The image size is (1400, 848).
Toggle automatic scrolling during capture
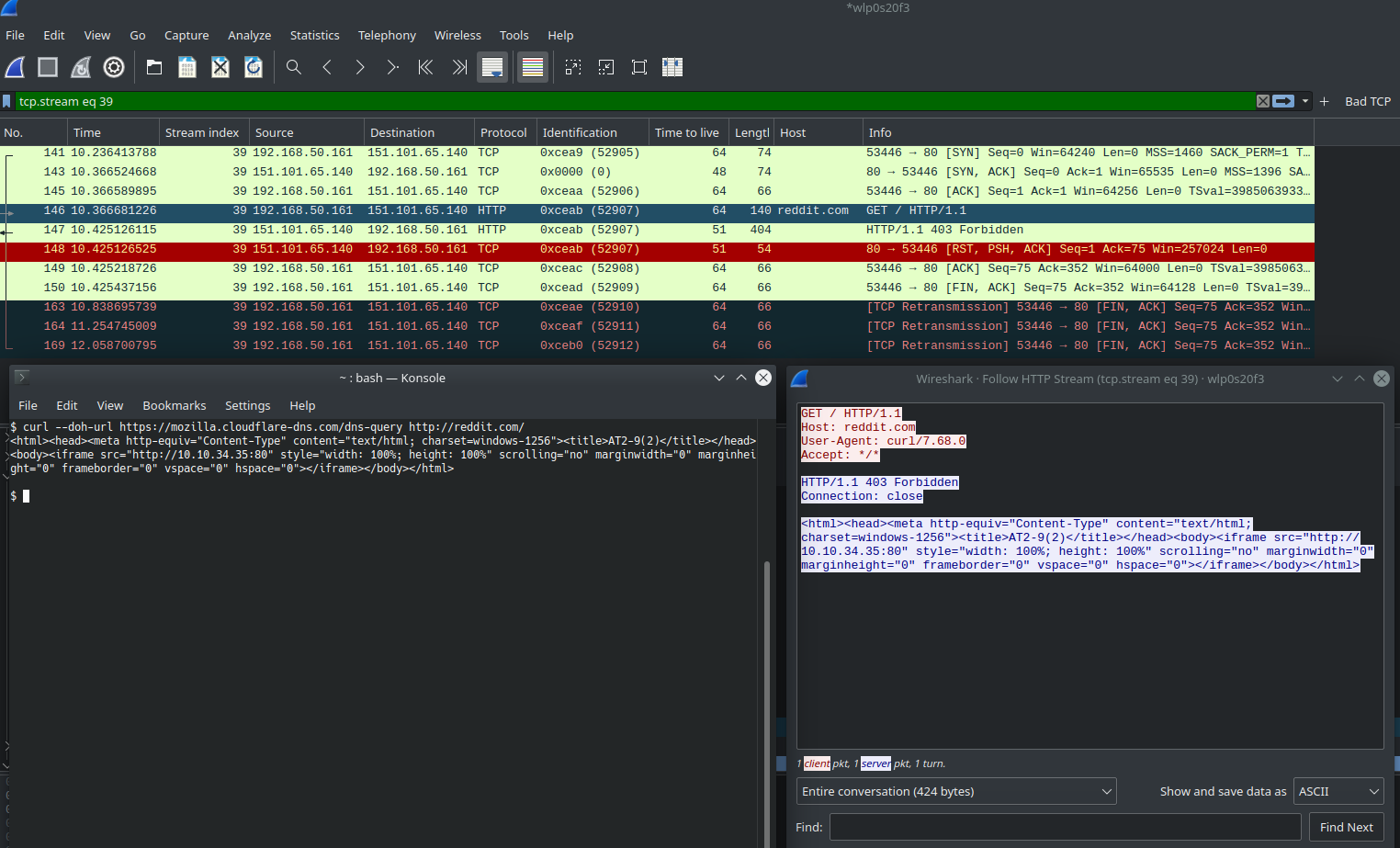[x=491, y=67]
